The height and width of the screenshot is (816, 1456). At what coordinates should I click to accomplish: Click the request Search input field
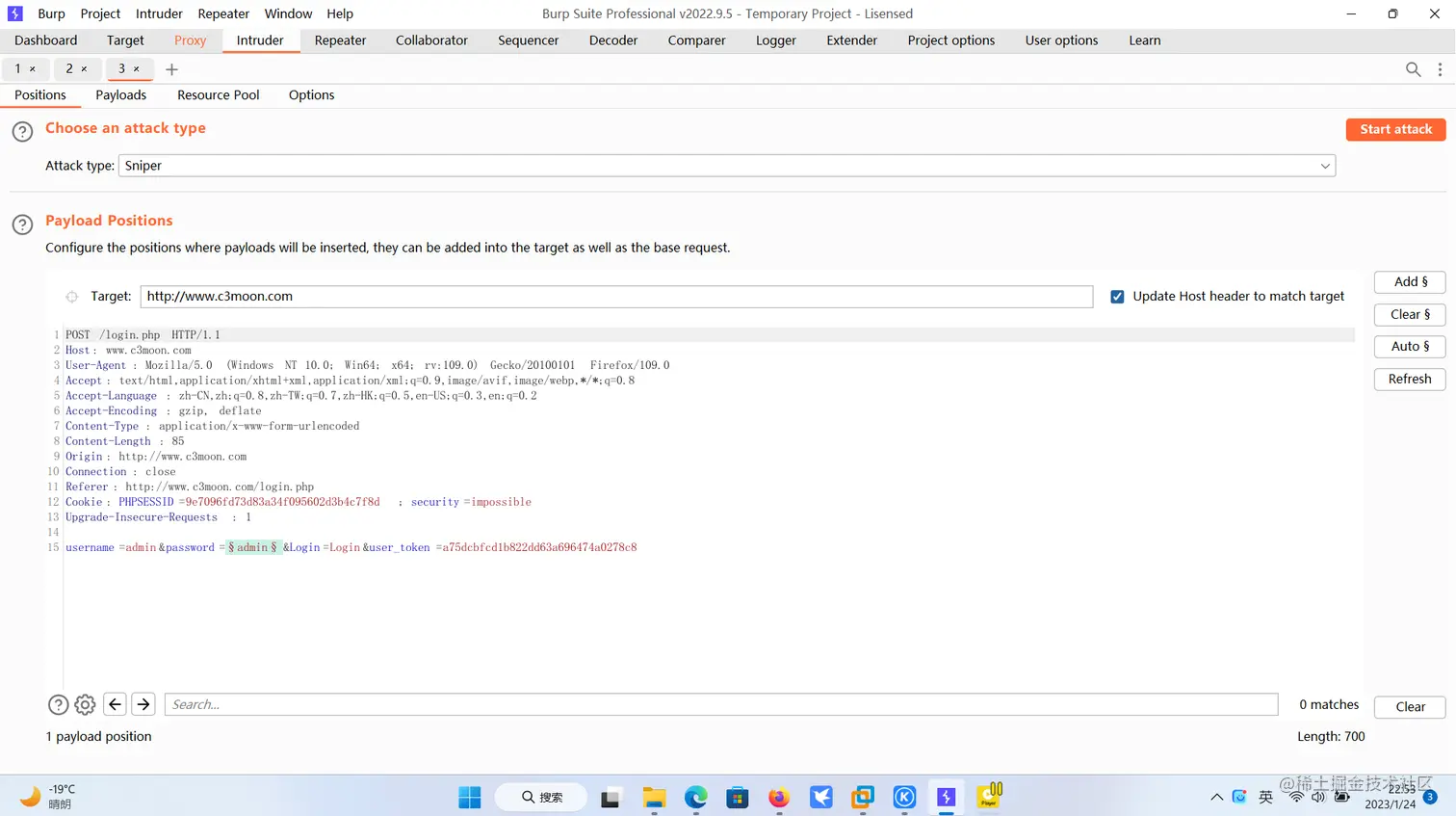click(721, 704)
